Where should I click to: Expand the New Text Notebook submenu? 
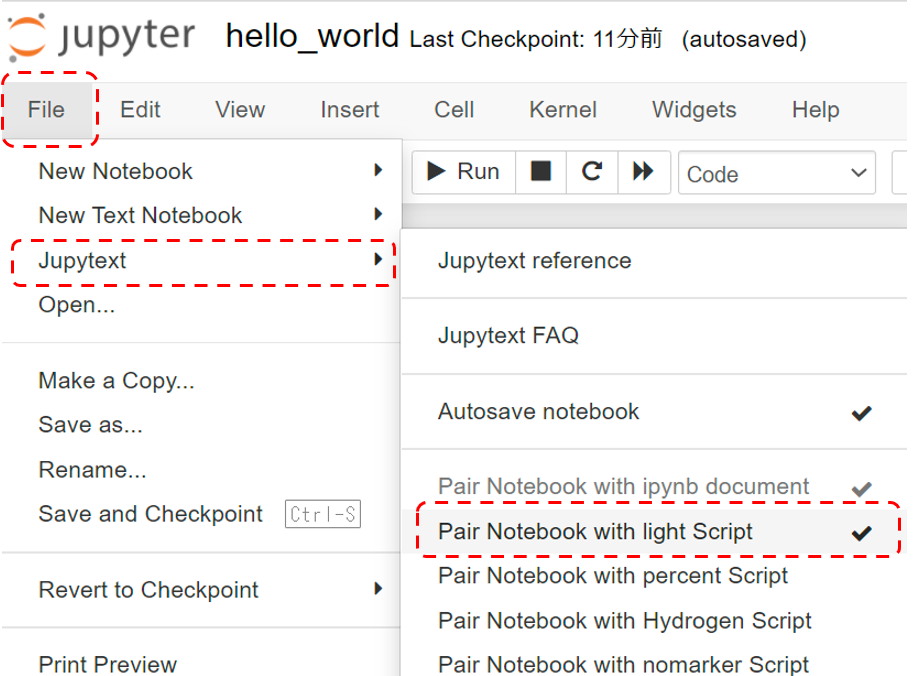pos(201,216)
